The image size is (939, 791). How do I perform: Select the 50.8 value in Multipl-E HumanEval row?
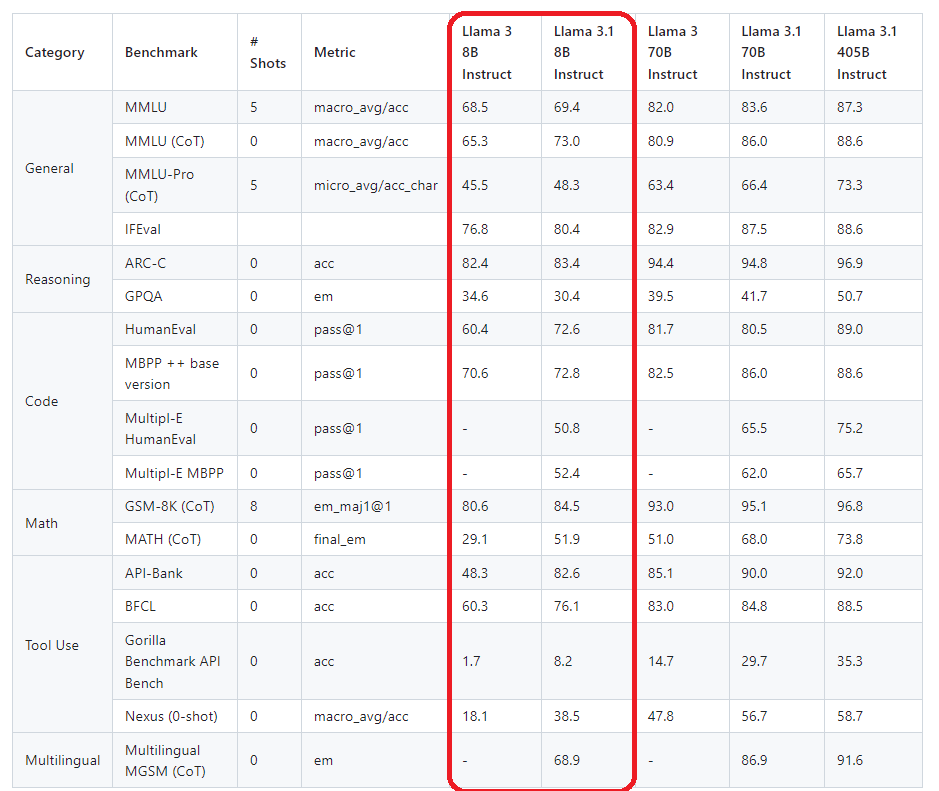(567, 429)
